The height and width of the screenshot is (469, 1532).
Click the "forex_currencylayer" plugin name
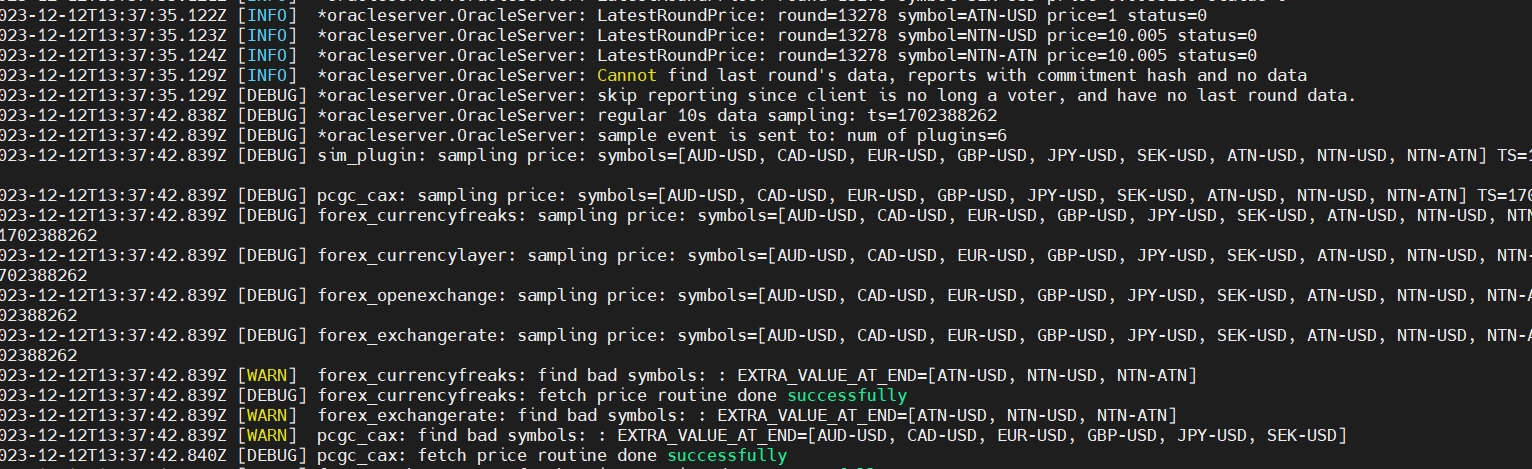point(412,255)
